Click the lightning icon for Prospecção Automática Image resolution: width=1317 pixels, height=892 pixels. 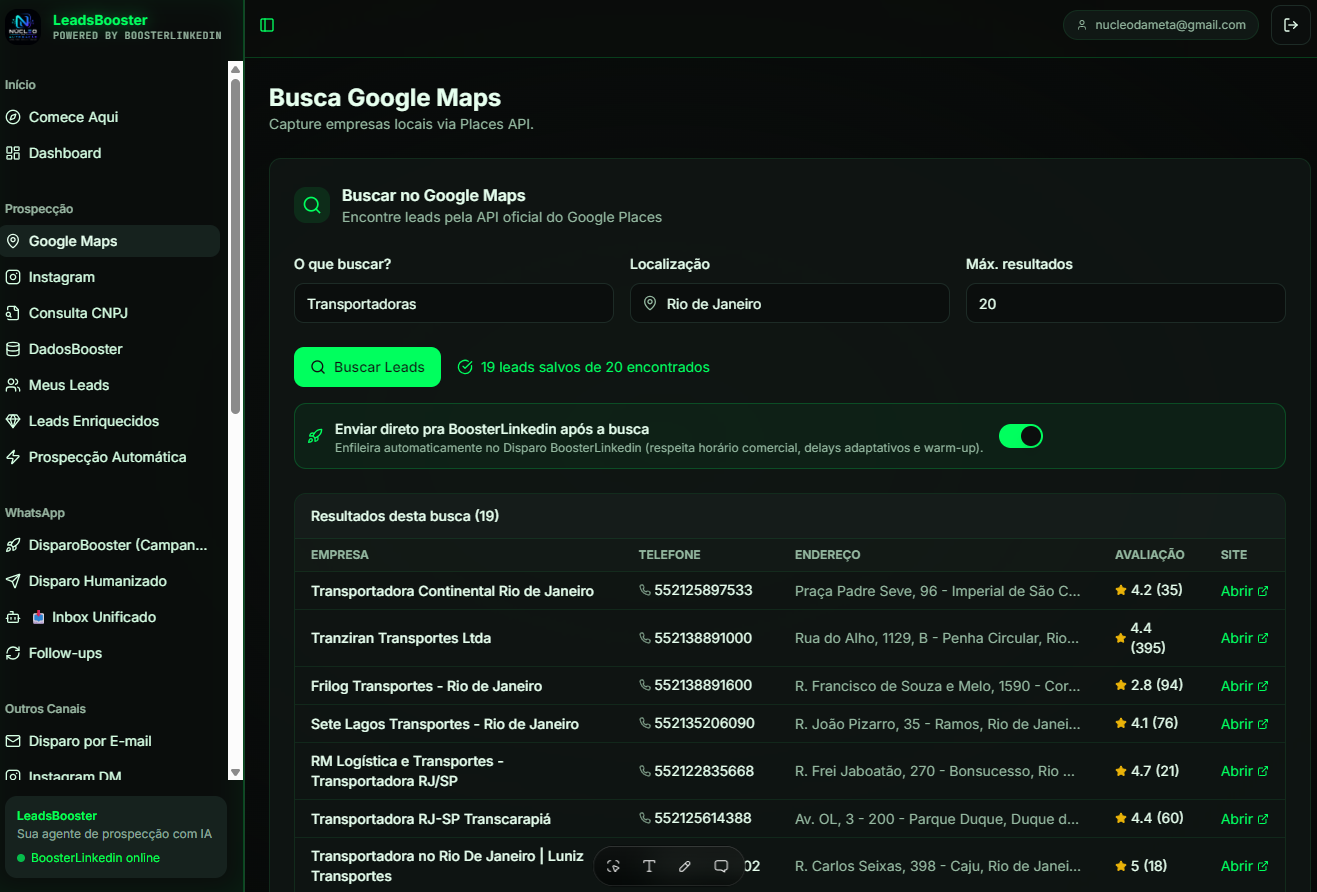click(x=13, y=457)
